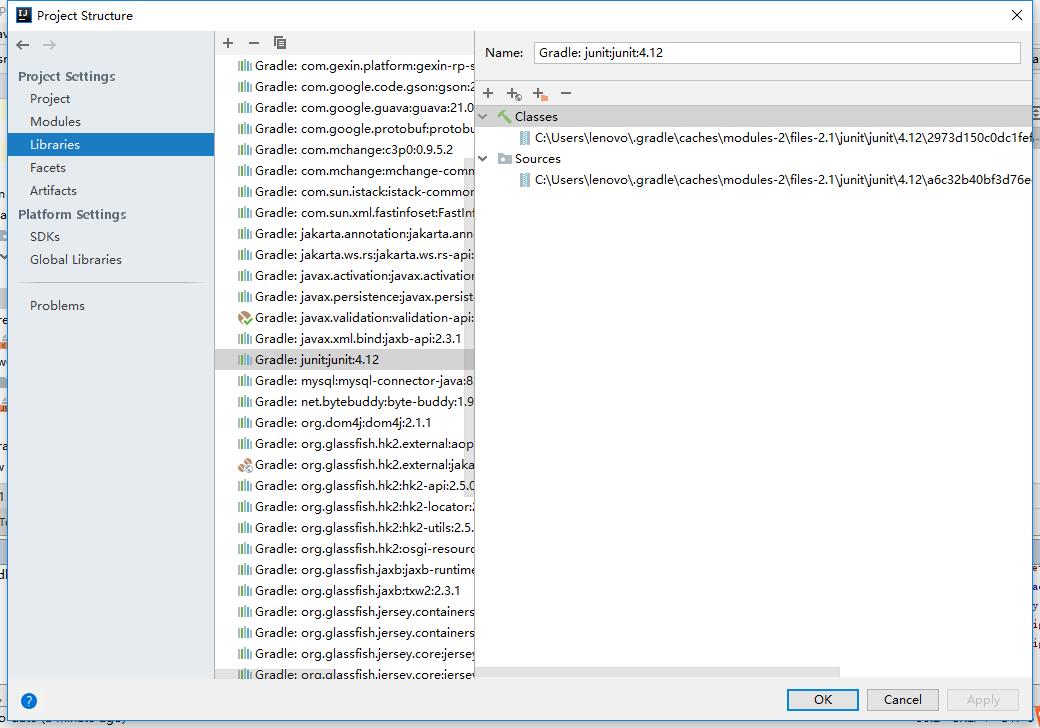Open Facets settings page
Viewport: 1040px width, 728px height.
coord(48,168)
